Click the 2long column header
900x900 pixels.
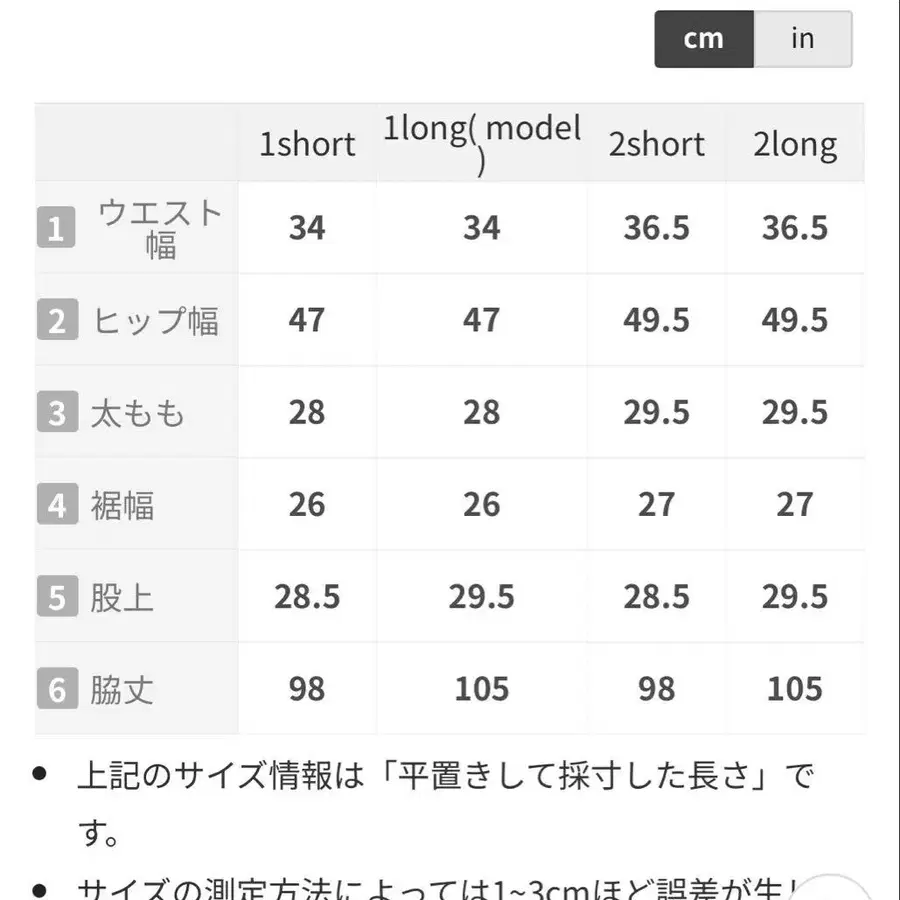point(796,144)
